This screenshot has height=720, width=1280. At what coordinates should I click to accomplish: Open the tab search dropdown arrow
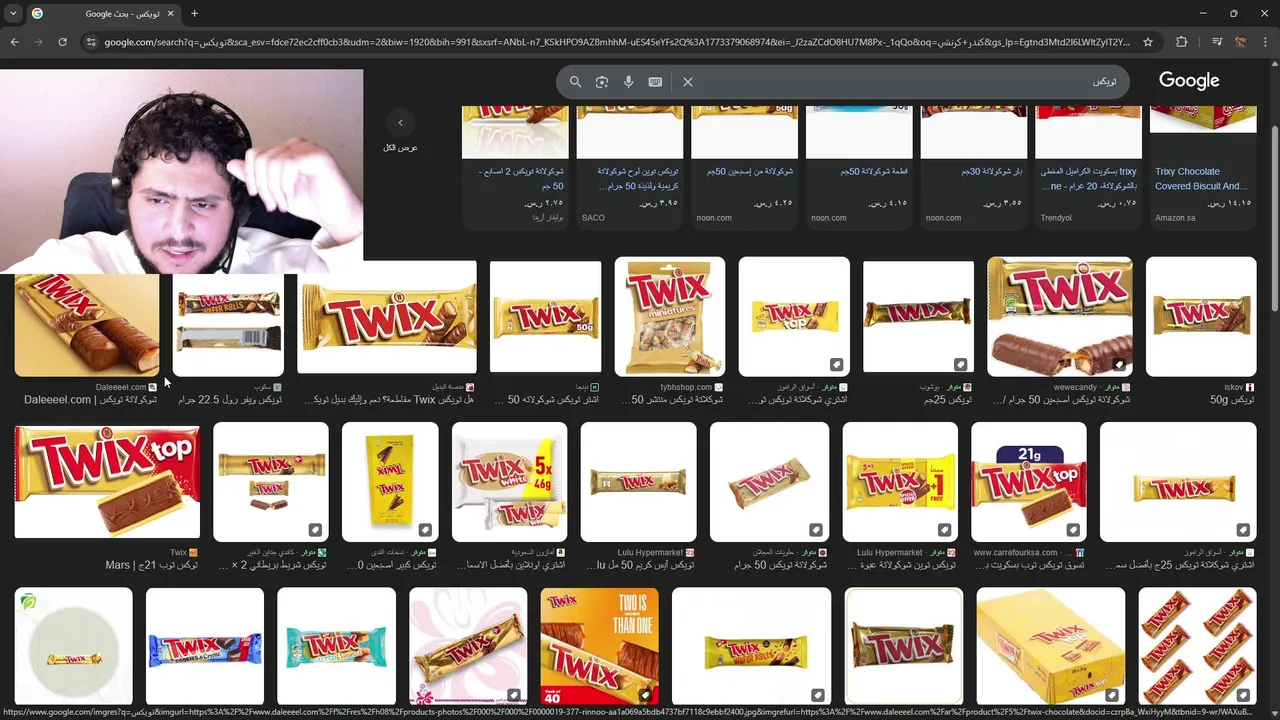(12, 14)
